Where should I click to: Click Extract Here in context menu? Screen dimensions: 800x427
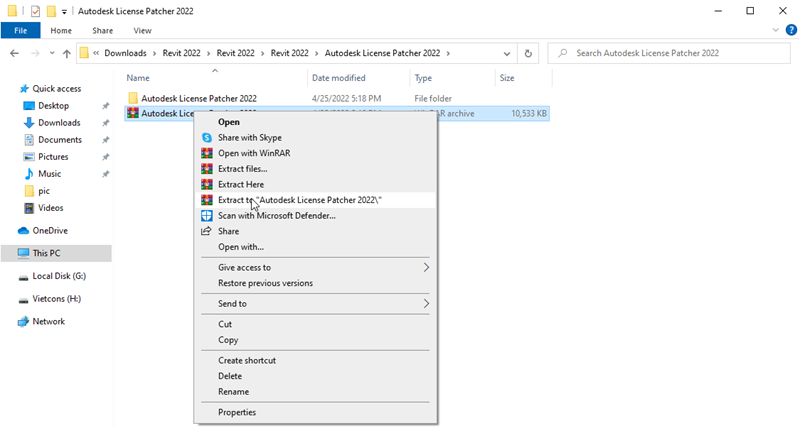coord(241,184)
